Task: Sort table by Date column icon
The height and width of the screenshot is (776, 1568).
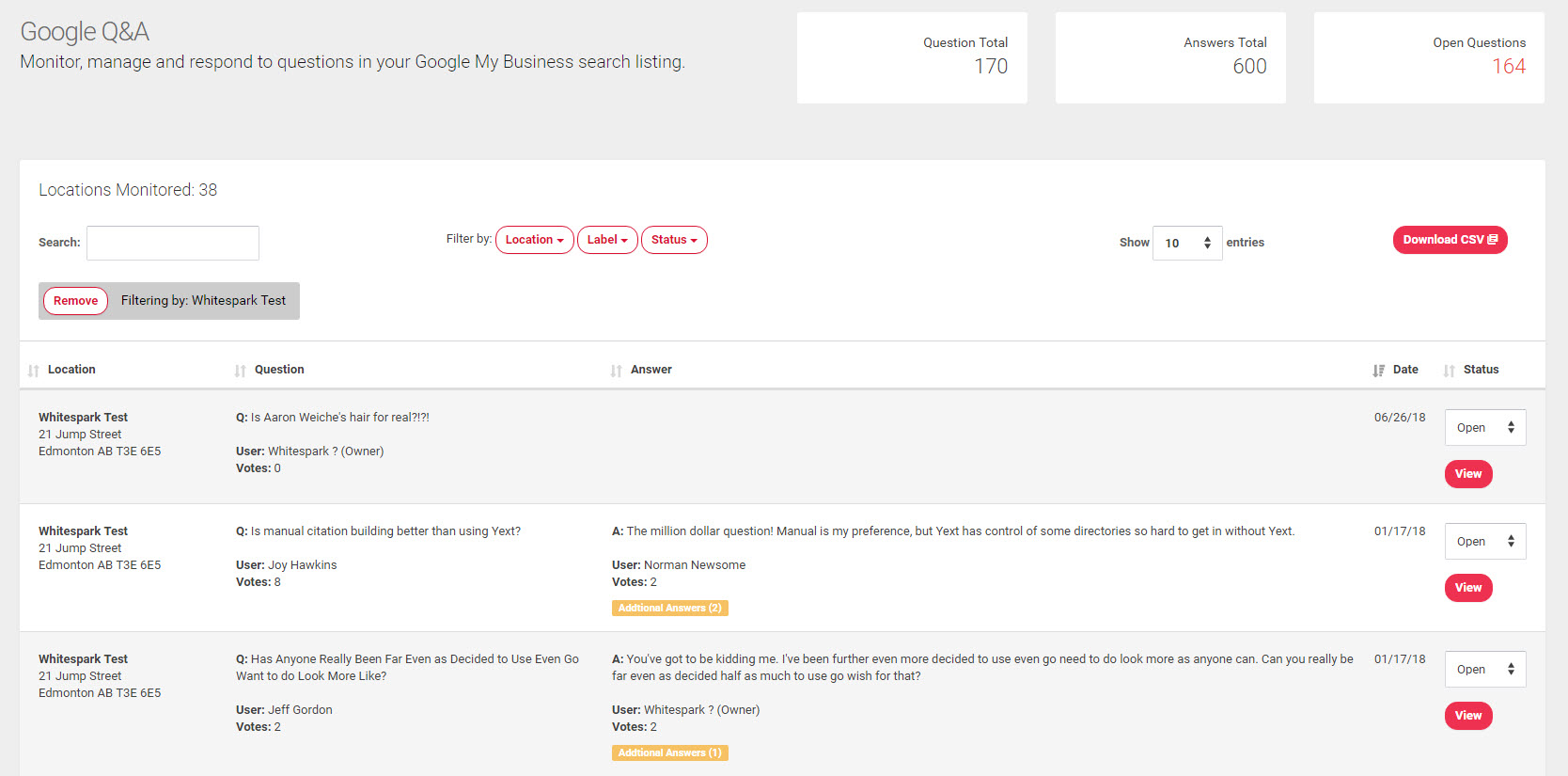Action: [1378, 371]
